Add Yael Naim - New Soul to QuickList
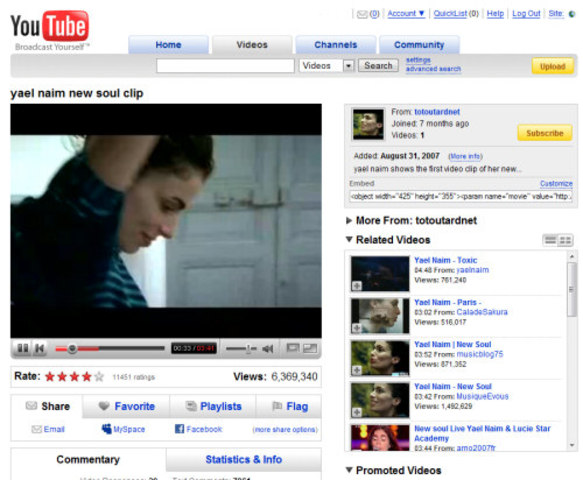This screenshot has height=480, width=583. 357,412
